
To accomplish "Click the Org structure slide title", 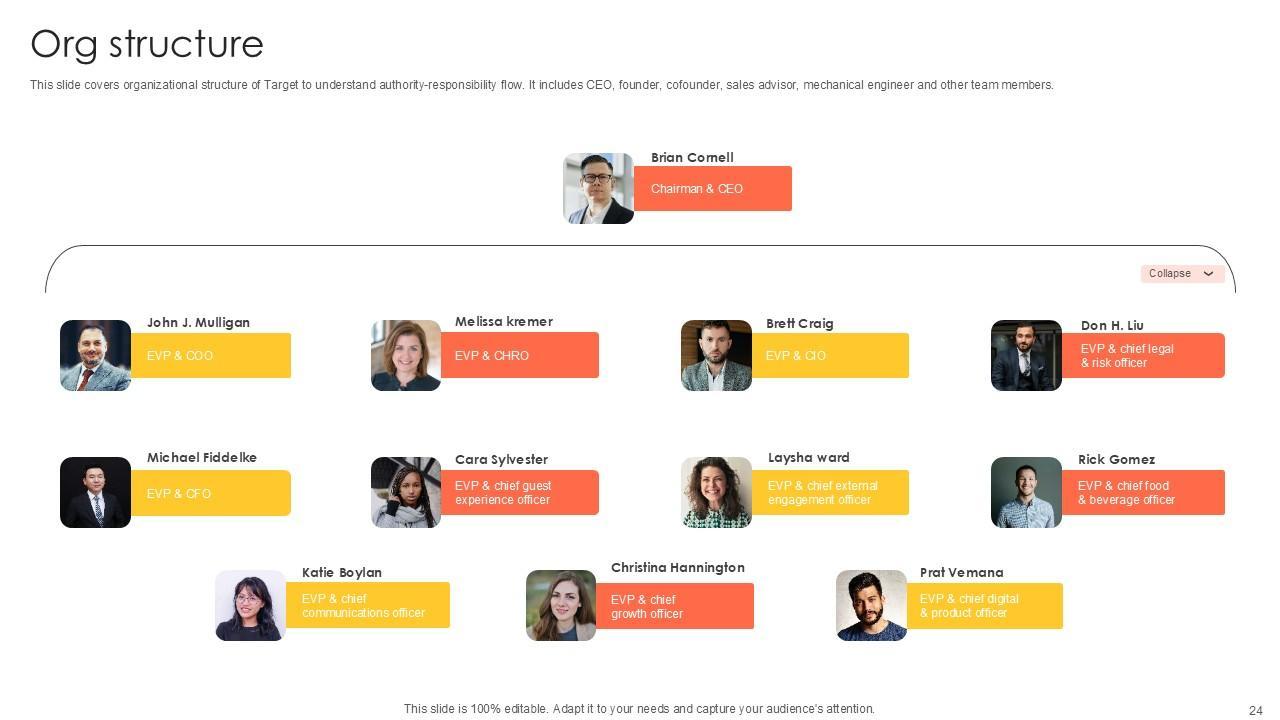I will [147, 44].
